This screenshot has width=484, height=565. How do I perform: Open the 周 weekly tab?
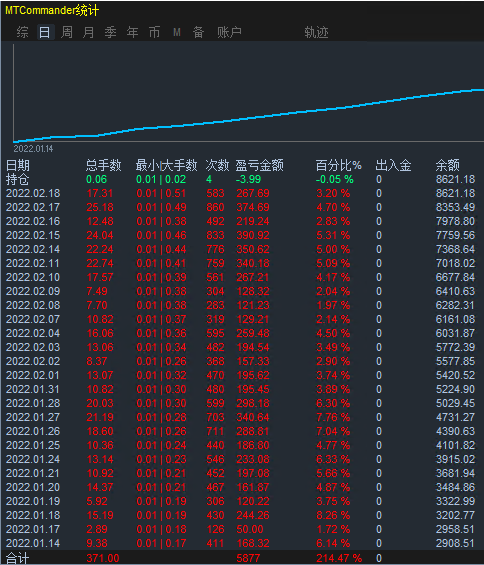coord(67,32)
